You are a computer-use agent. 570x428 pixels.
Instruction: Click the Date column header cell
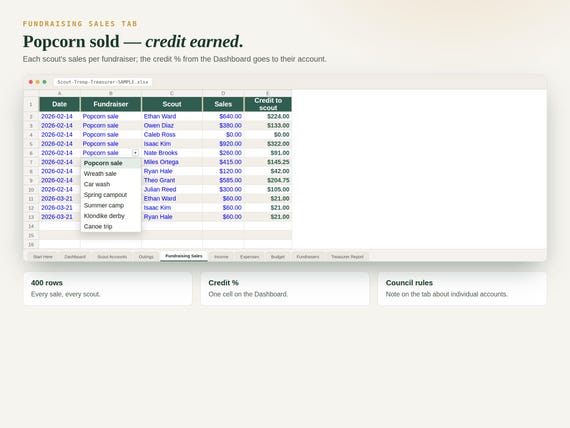(60, 104)
